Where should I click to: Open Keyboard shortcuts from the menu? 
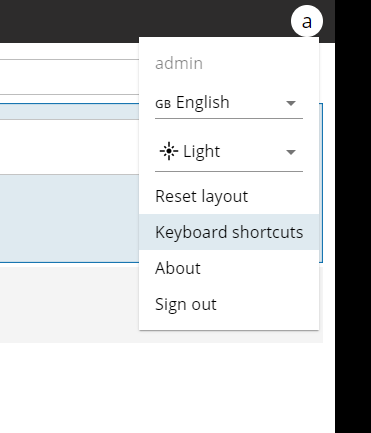coord(229,232)
